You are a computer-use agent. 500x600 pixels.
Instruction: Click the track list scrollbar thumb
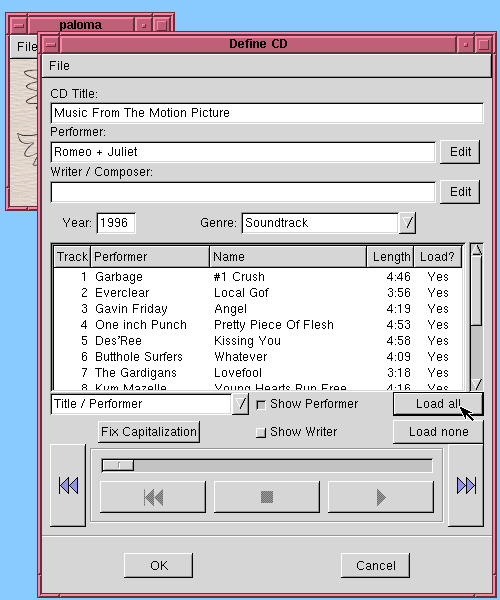point(477,292)
